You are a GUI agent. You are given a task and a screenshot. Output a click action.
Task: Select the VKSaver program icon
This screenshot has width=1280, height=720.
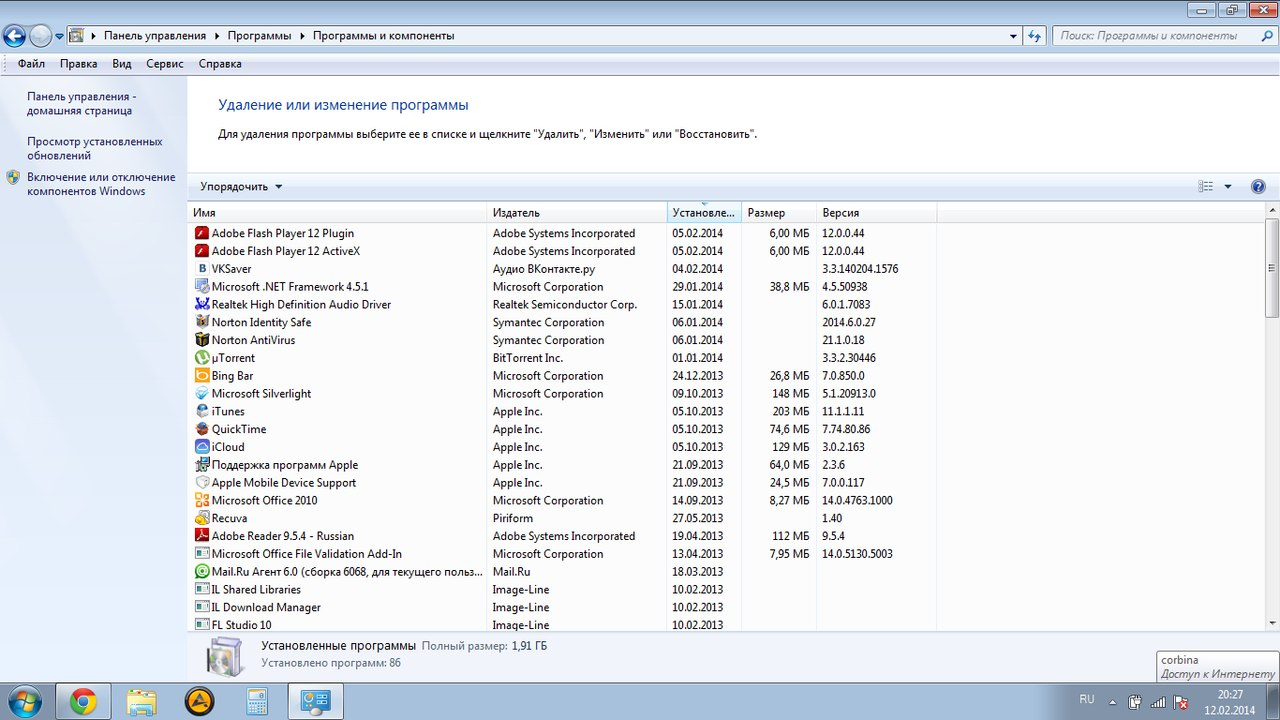coord(202,269)
